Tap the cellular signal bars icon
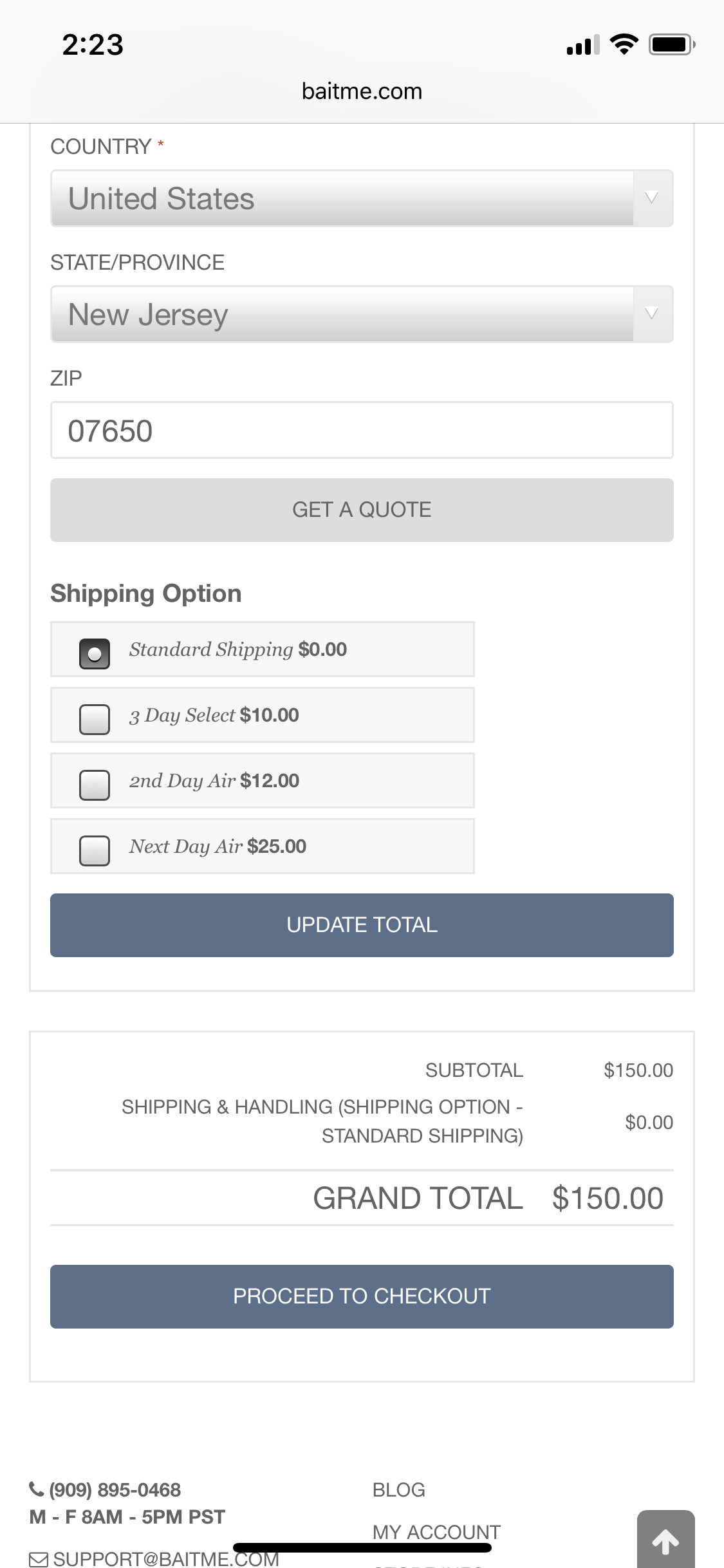 coord(582,45)
